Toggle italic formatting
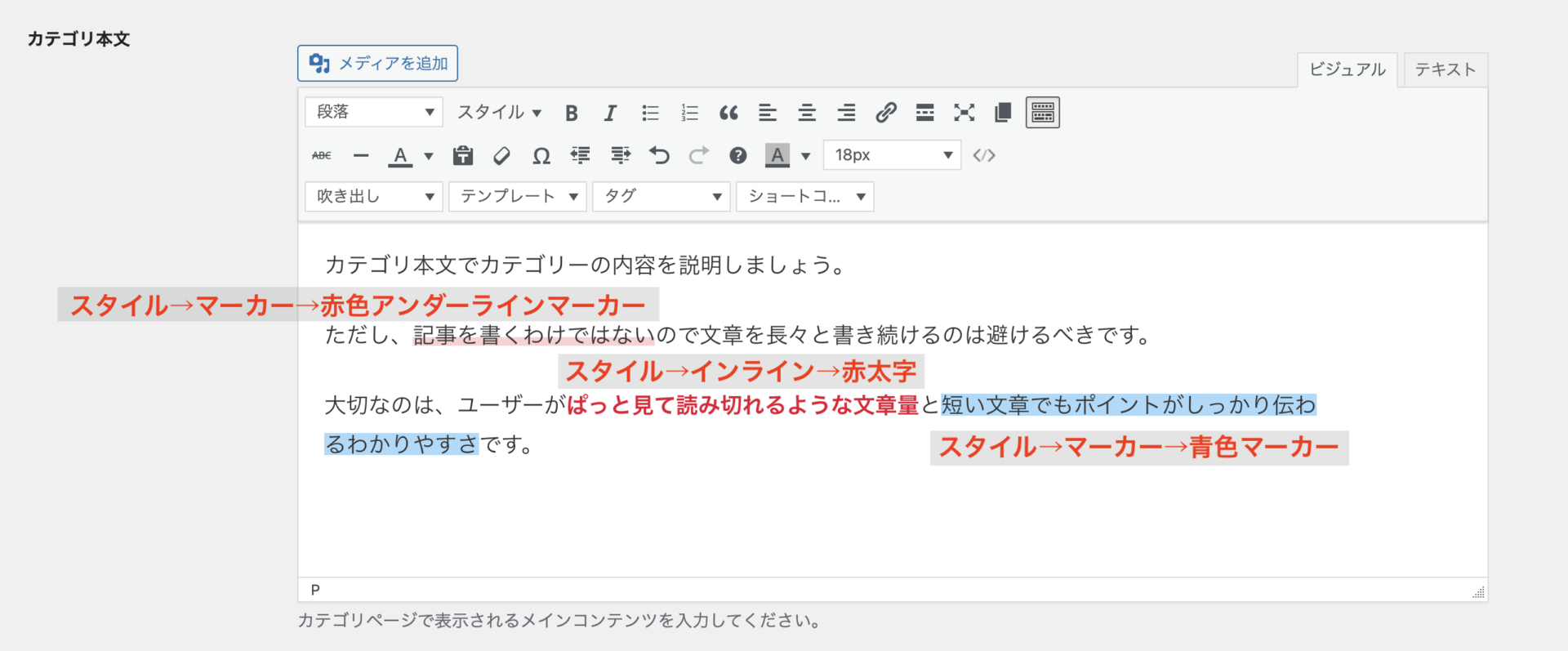Viewport: 1568px width, 651px height. (610, 113)
